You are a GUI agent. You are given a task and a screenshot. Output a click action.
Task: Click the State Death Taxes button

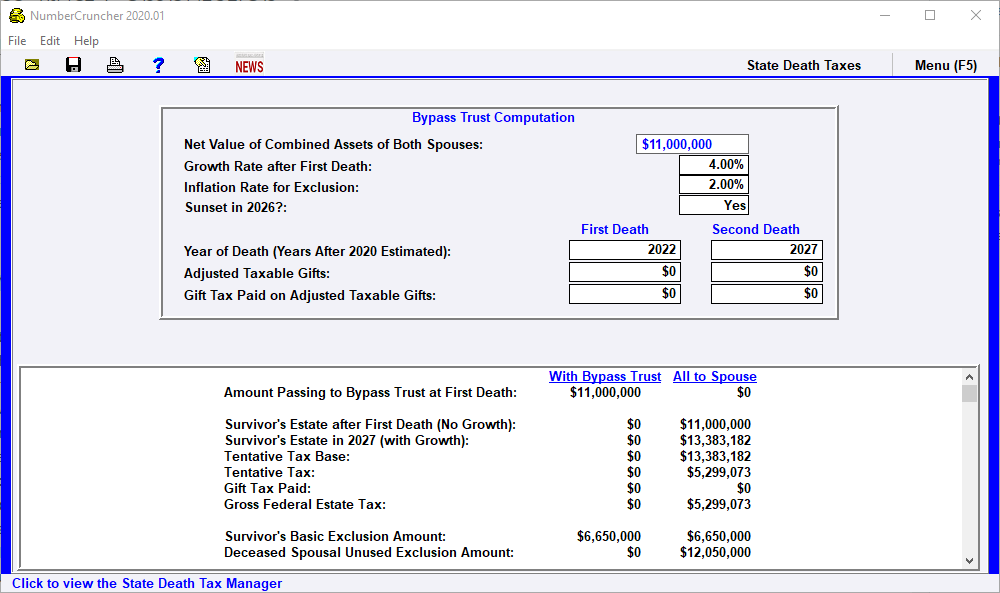804,65
